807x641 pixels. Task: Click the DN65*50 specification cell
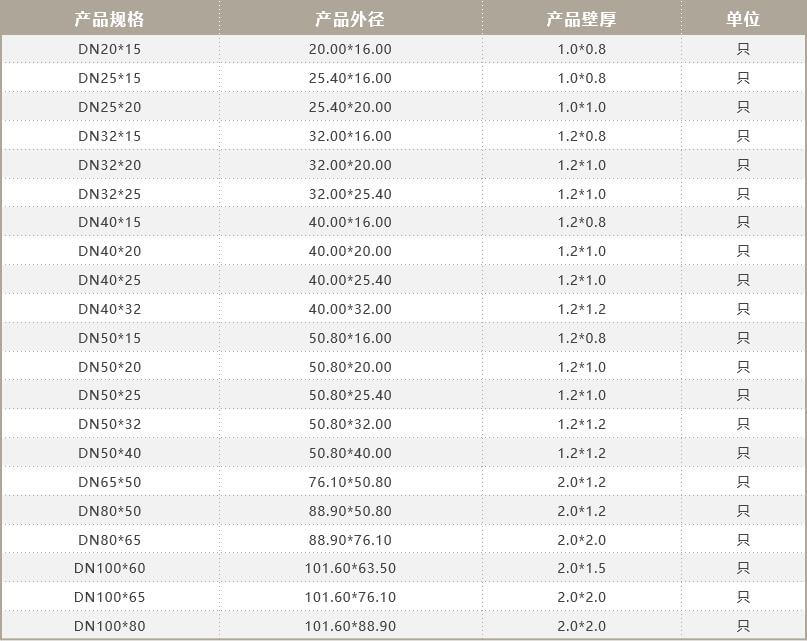[x=110, y=482]
